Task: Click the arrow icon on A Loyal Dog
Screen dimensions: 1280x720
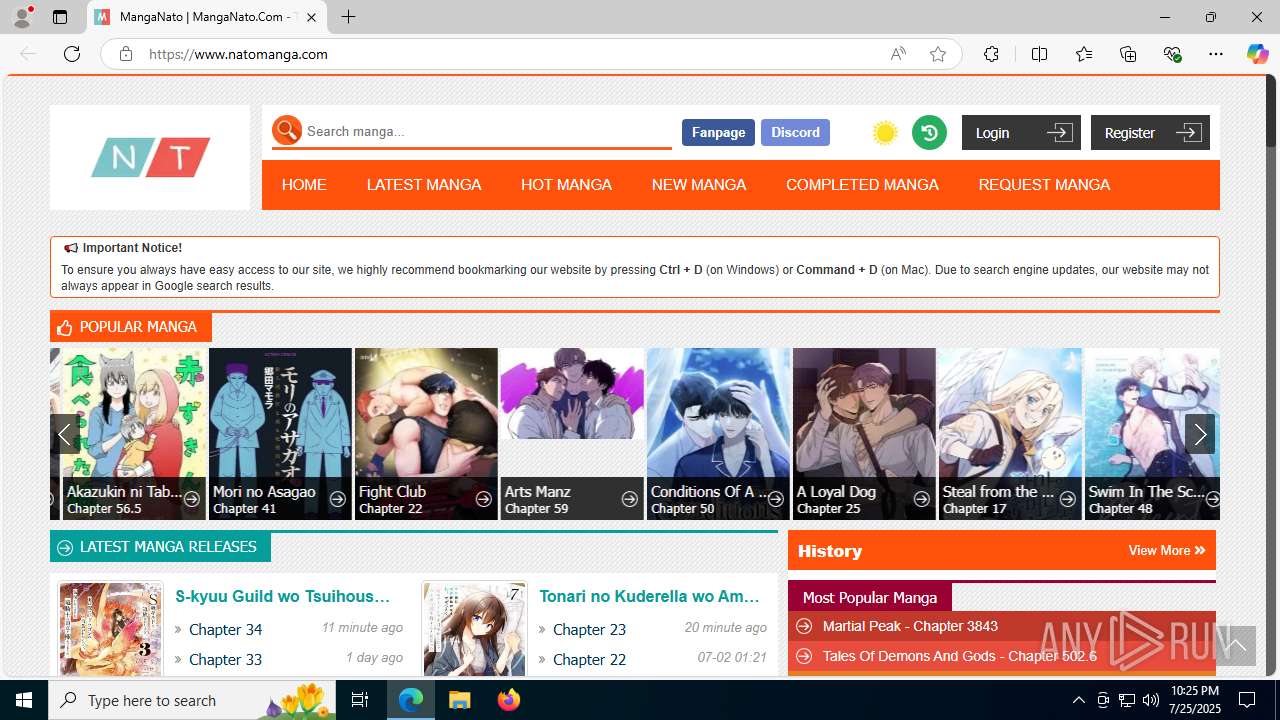Action: [x=922, y=499]
